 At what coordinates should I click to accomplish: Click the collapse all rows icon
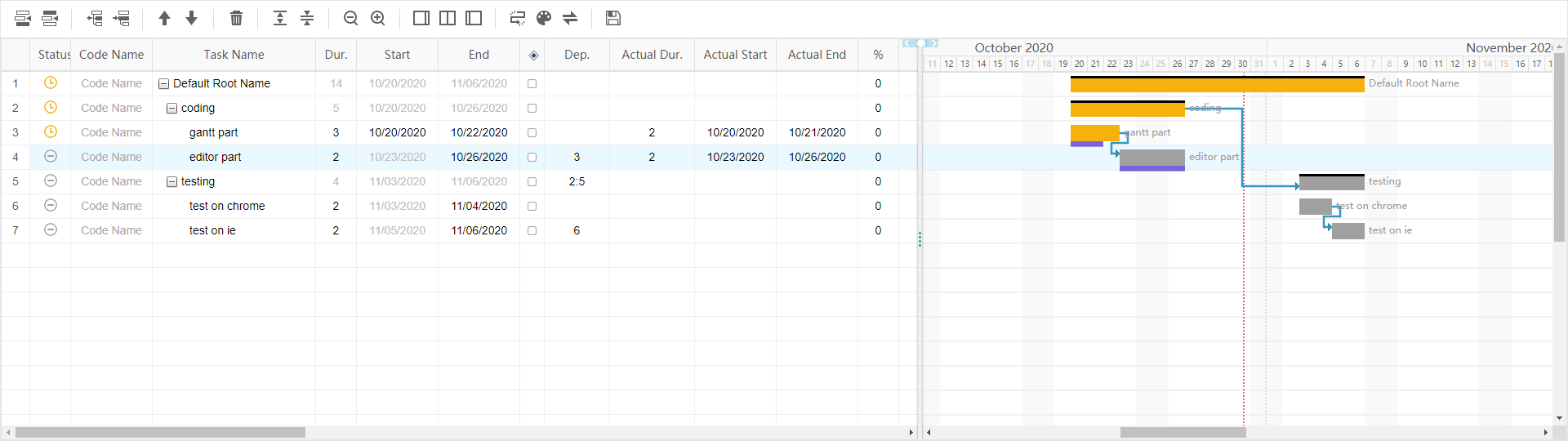(x=307, y=18)
